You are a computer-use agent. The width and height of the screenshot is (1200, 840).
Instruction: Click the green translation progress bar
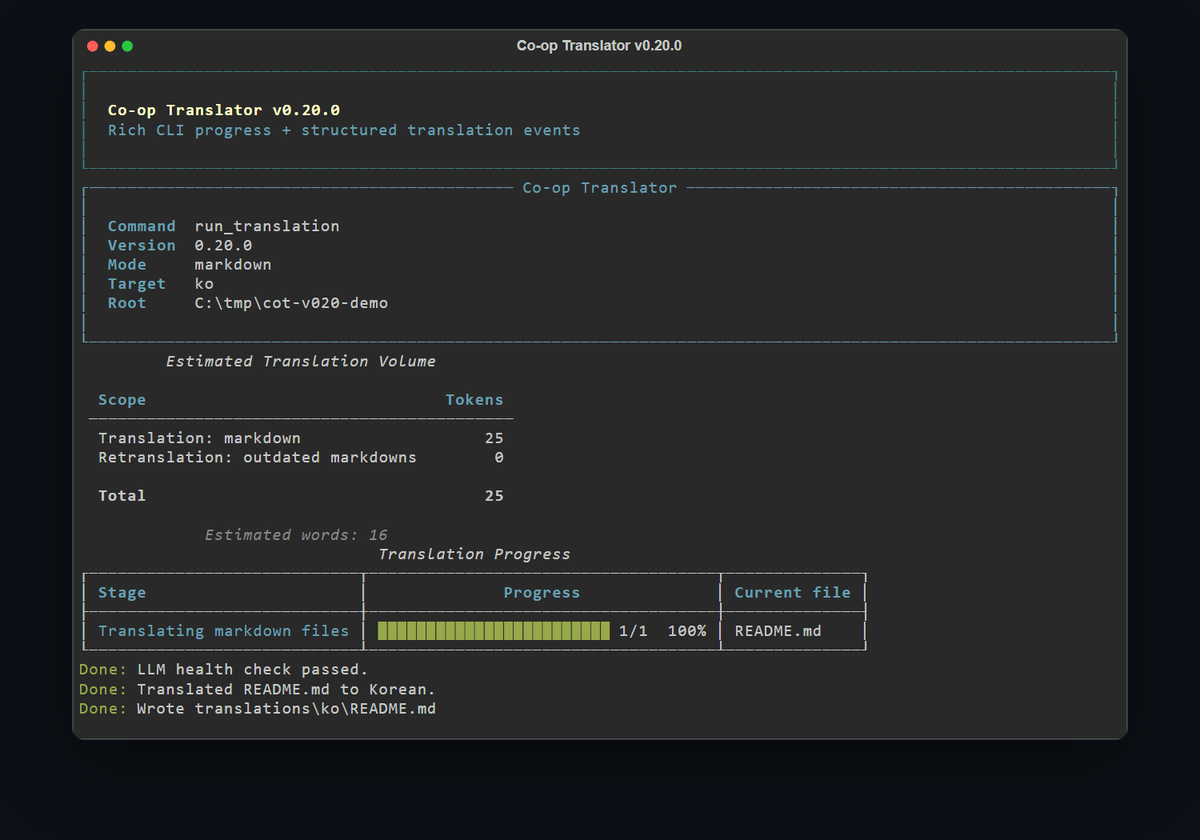(494, 631)
